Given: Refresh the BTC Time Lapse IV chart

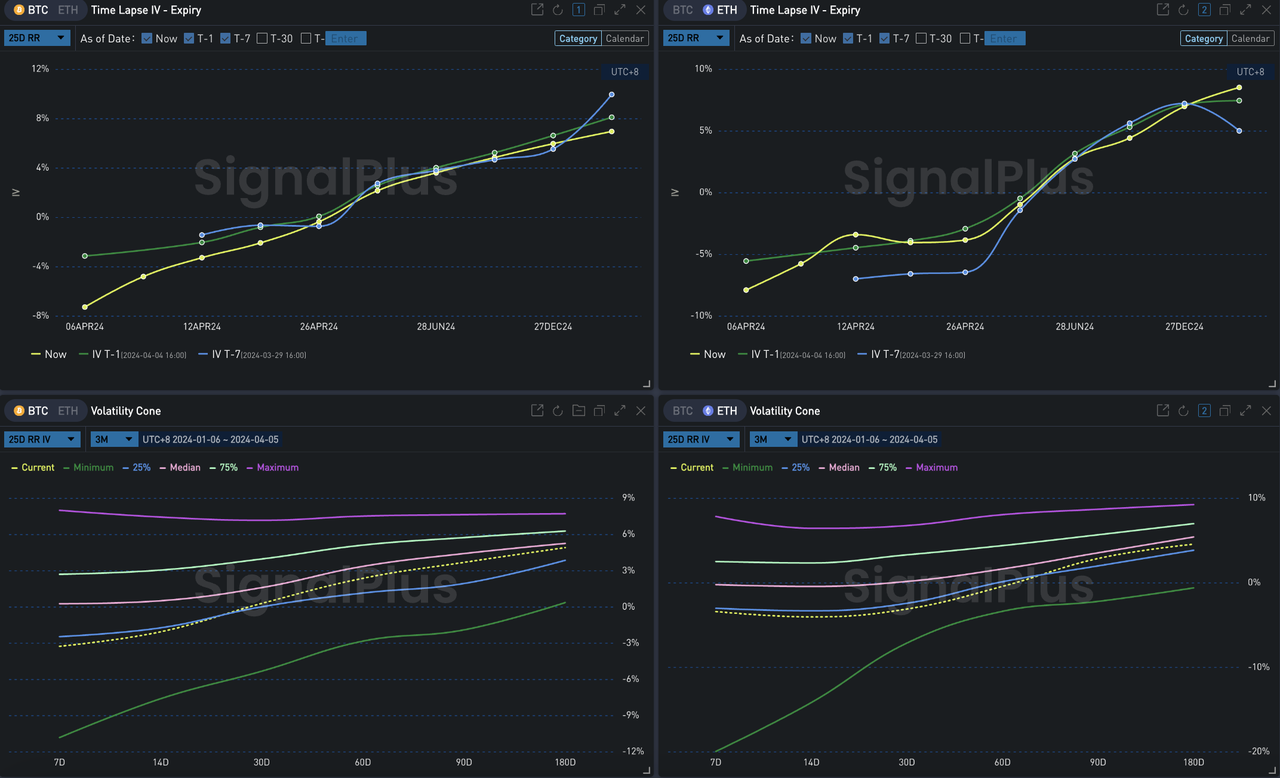Looking at the screenshot, I should click(x=558, y=10).
